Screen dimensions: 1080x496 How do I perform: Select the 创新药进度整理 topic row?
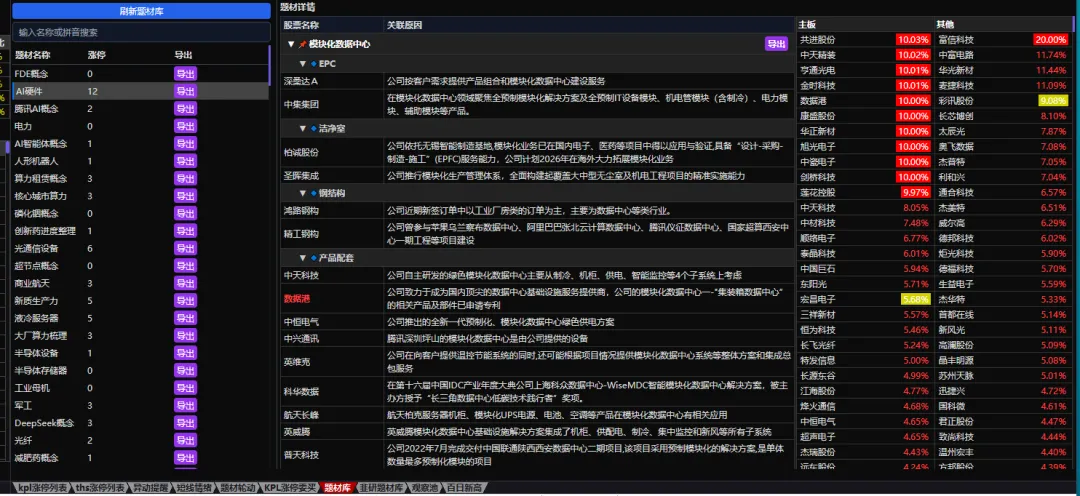click(x=141, y=231)
